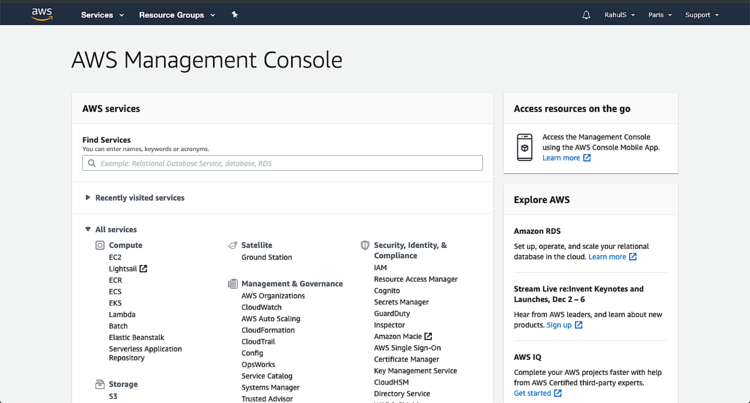Open AWS Single Sign-On
750x403 pixels.
pos(408,348)
